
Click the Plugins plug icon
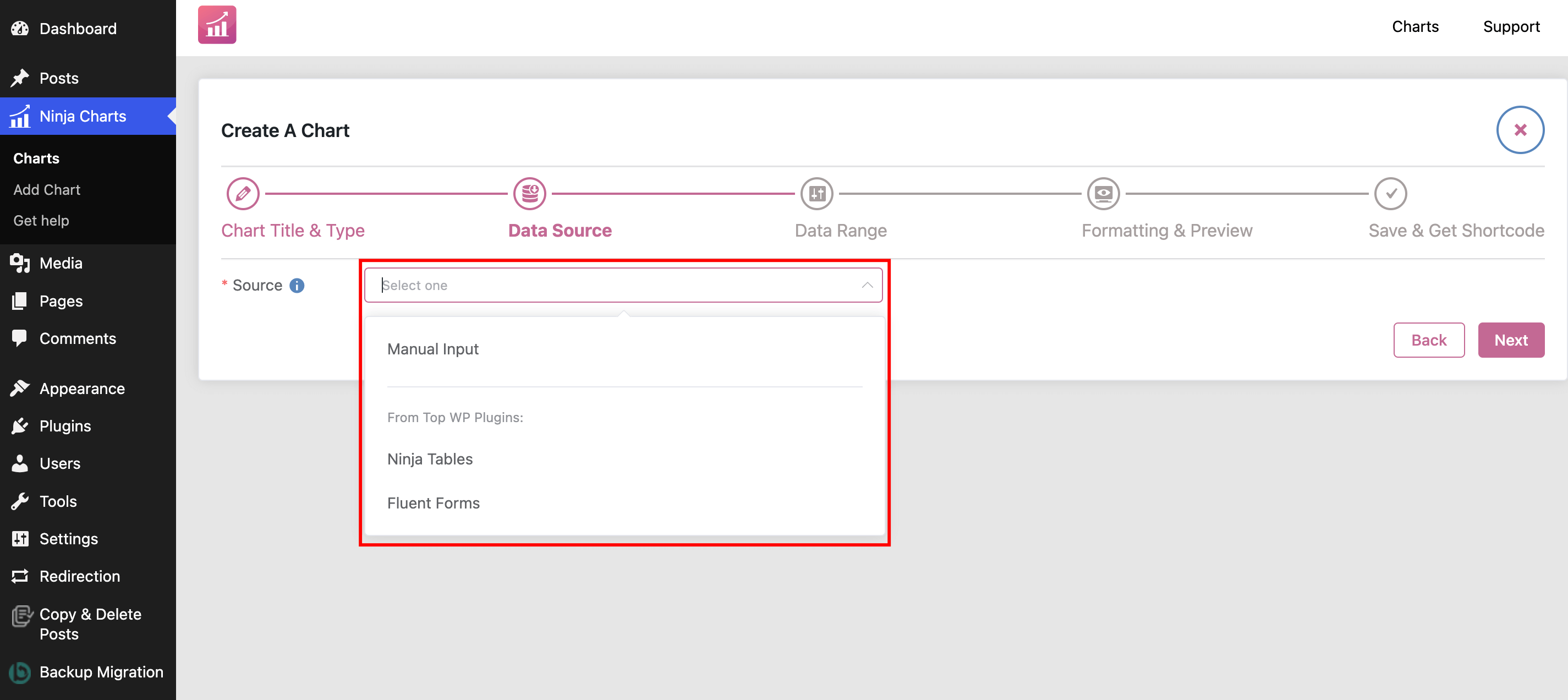pos(19,426)
